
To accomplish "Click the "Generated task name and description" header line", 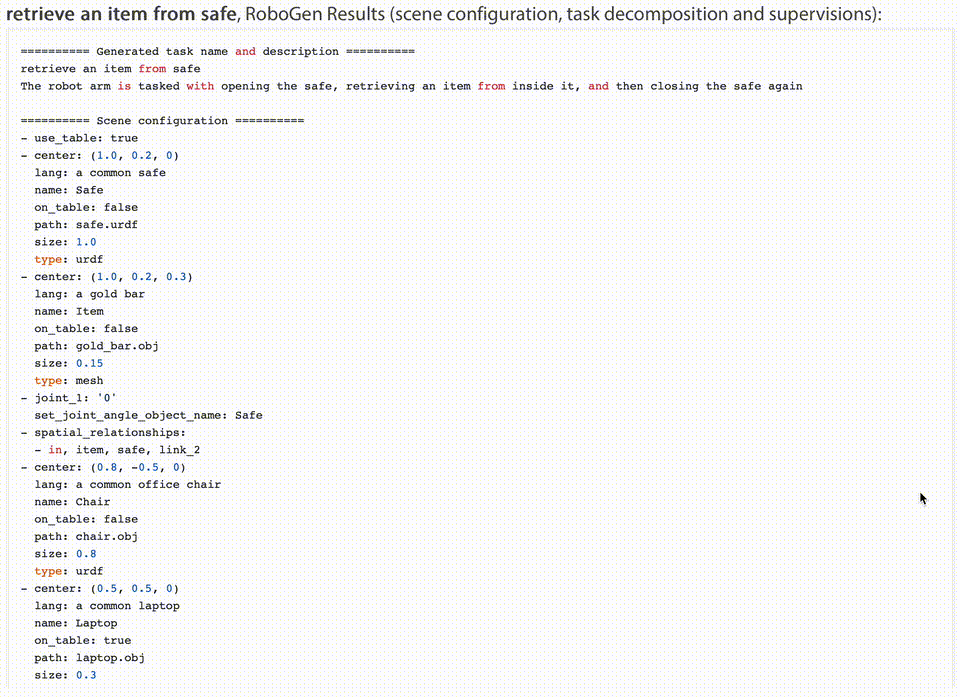I will click(x=217, y=51).
